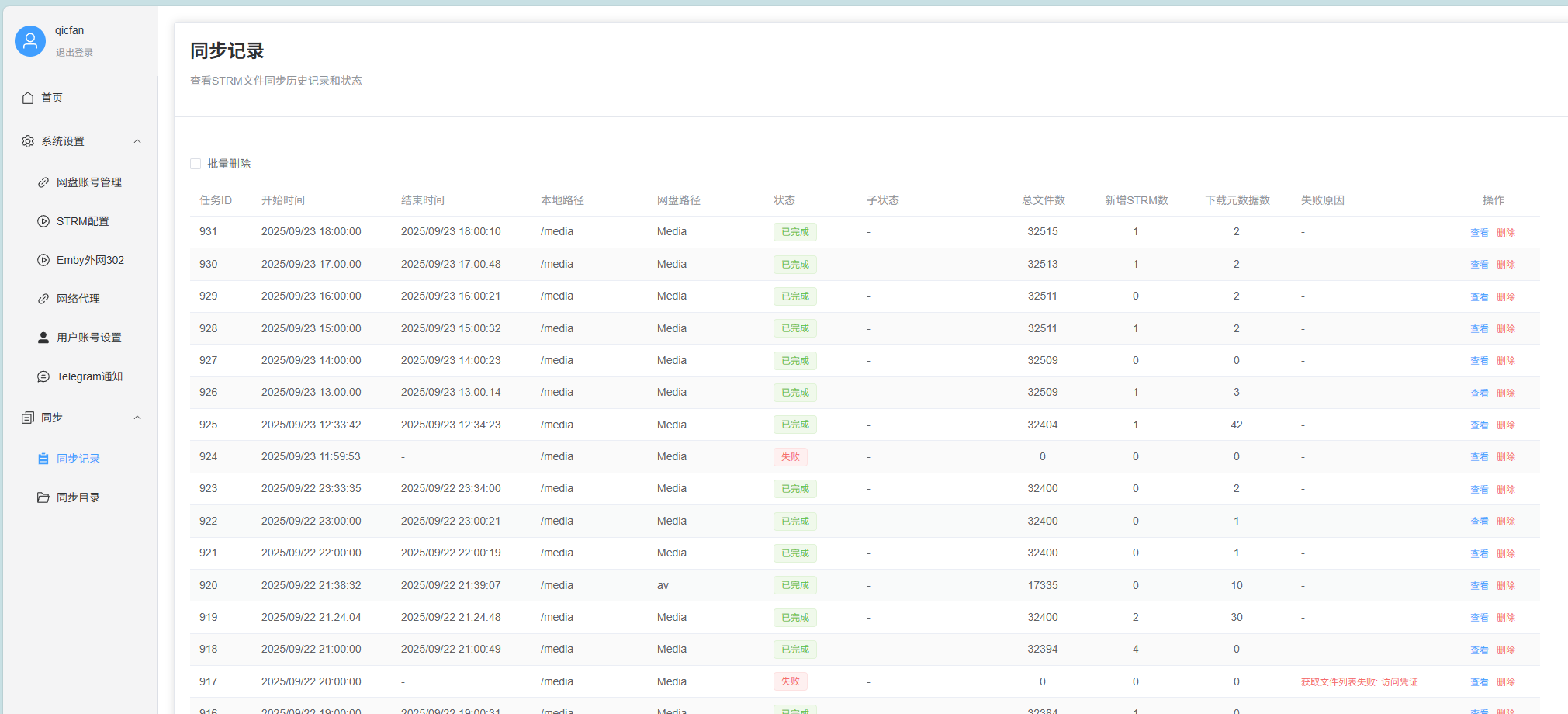Screen dimensions: 1568x714
Task: Delete sync record 929
Action: tap(1506, 297)
